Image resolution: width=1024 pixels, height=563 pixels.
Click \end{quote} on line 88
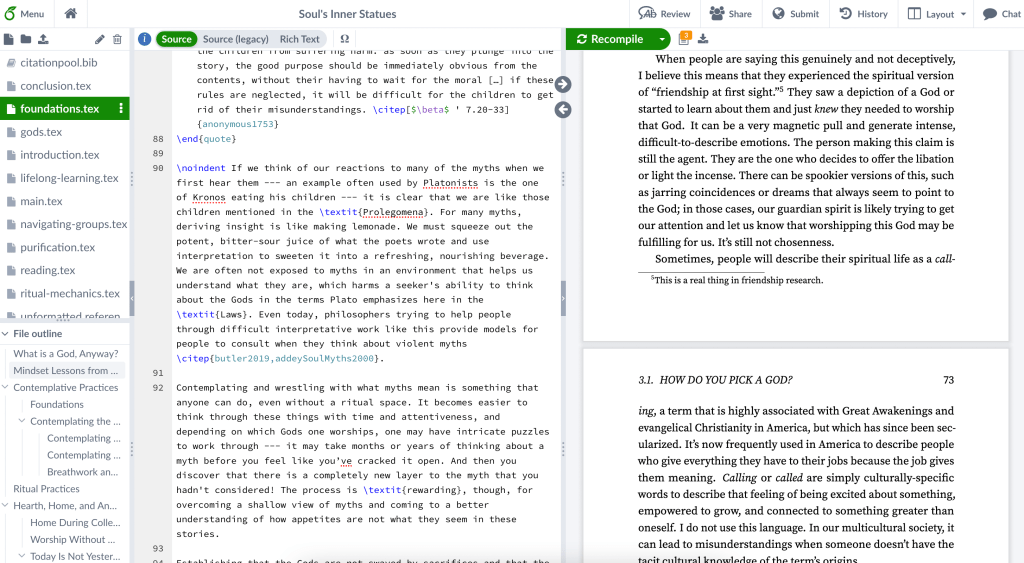(206, 138)
